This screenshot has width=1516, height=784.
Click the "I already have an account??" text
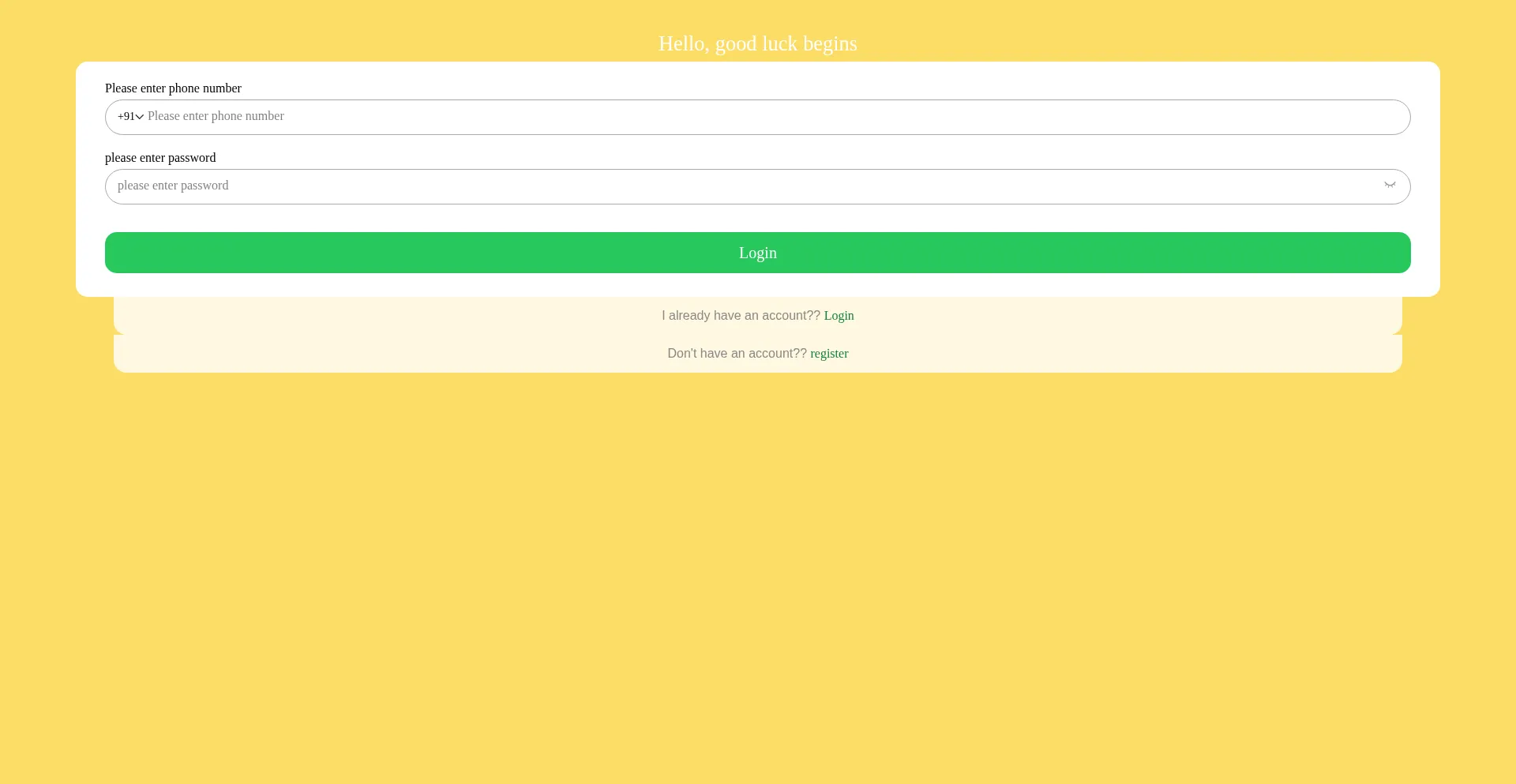click(x=741, y=316)
